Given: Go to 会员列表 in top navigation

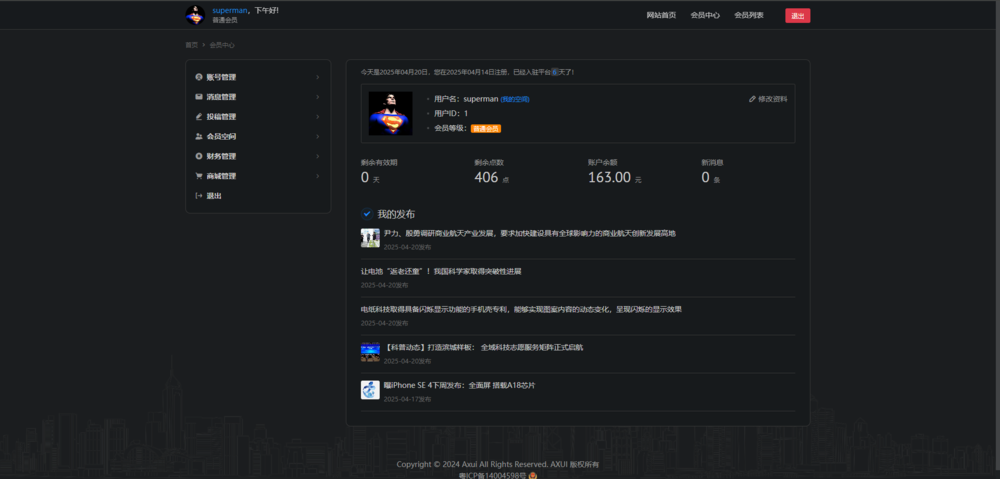Looking at the screenshot, I should point(749,15).
